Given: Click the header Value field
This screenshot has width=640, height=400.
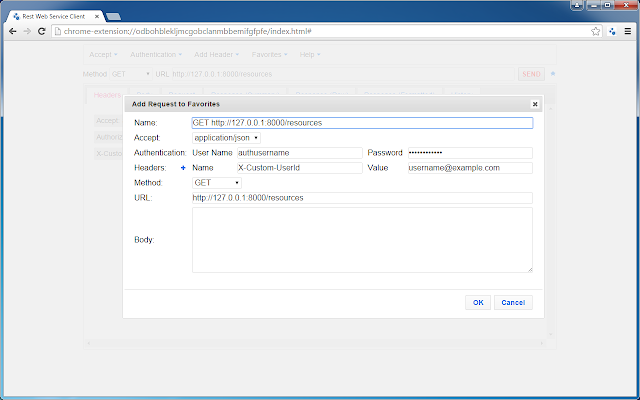Looking at the screenshot, I should (470, 168).
